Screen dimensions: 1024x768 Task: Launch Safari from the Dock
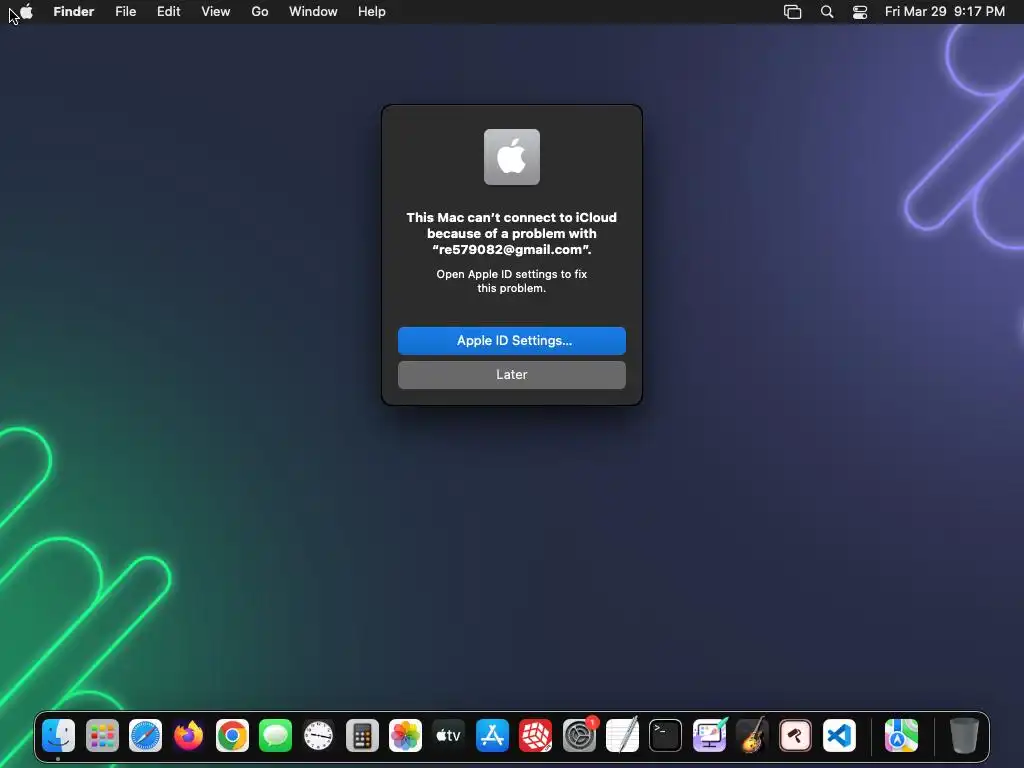pos(145,736)
